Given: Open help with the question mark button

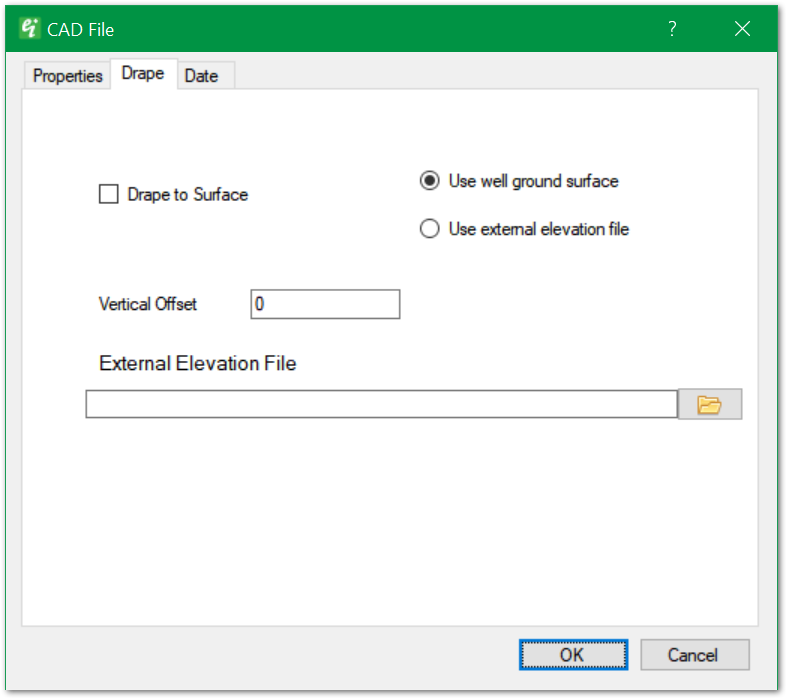Looking at the screenshot, I should point(672,29).
